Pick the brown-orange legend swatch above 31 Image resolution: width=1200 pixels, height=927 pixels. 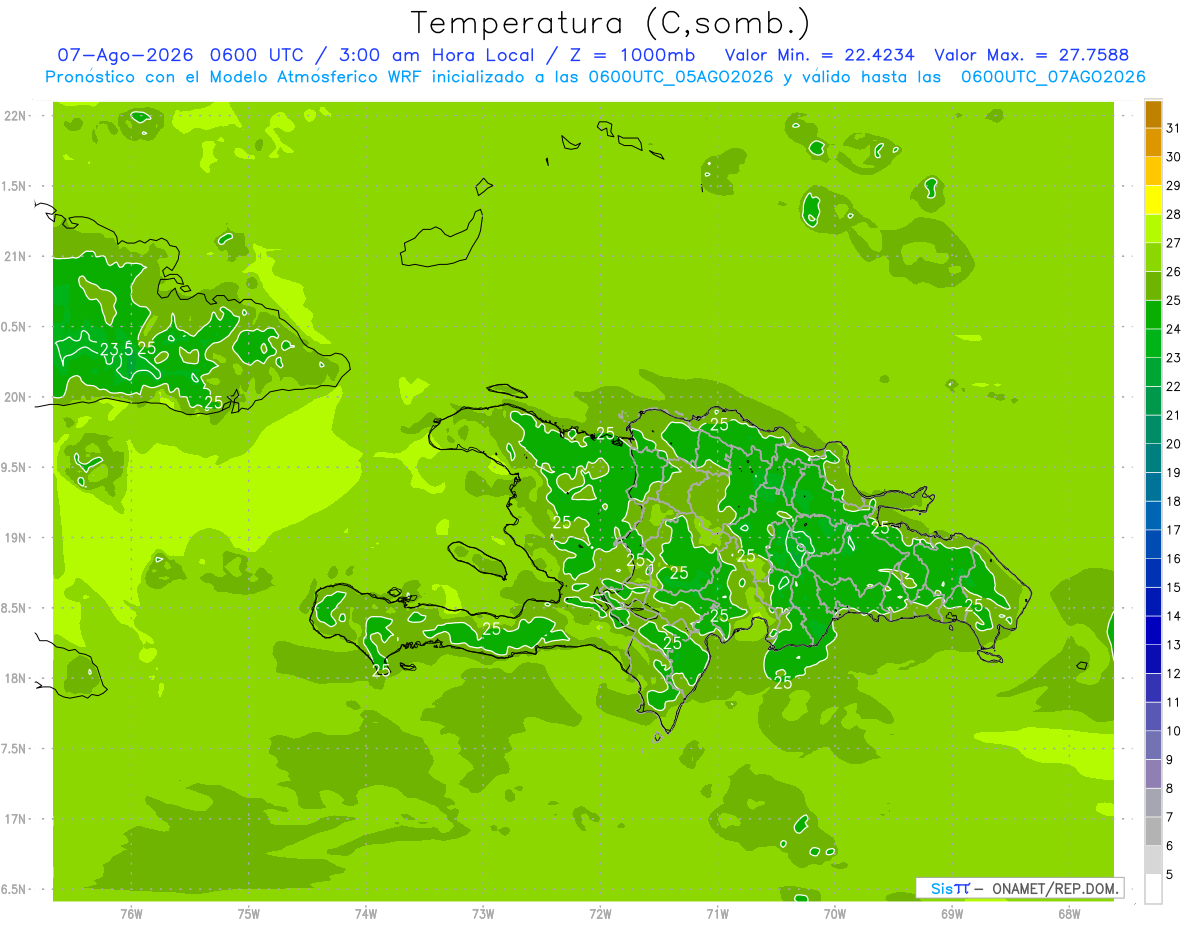tap(1153, 114)
